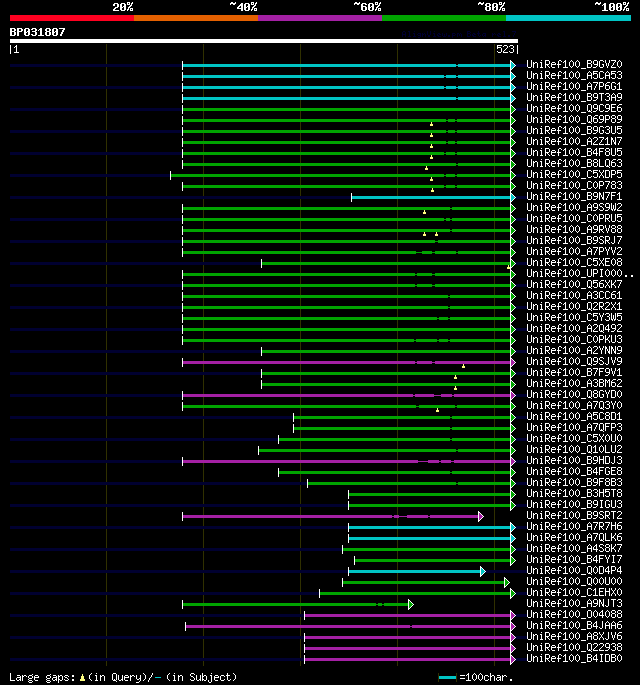
Task: Open the UniRef100_Q10LU2 entry
Action: click(574, 450)
